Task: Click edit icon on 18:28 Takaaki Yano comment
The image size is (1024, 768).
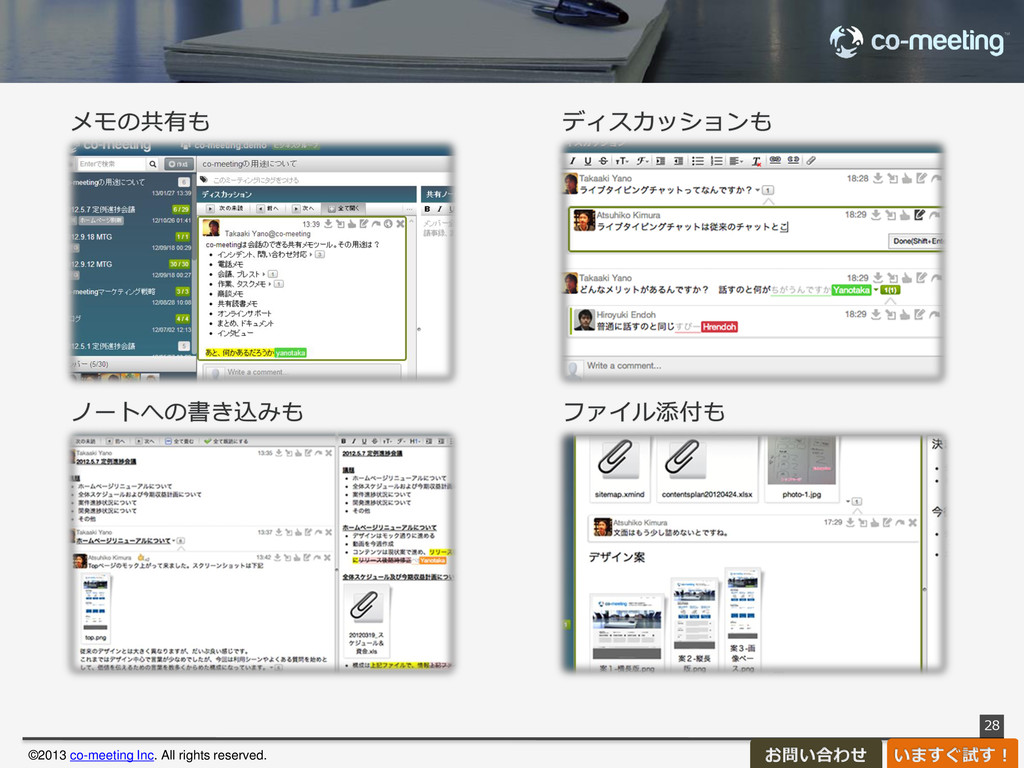Action: tap(921, 178)
